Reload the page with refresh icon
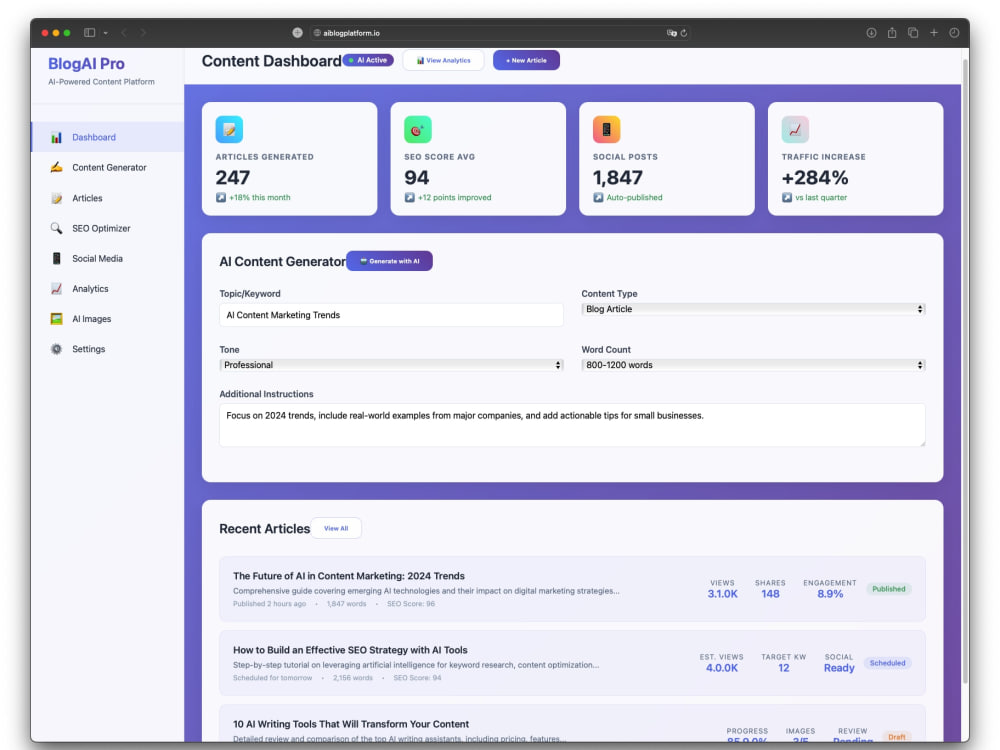The image size is (1000, 750). [x=684, y=33]
